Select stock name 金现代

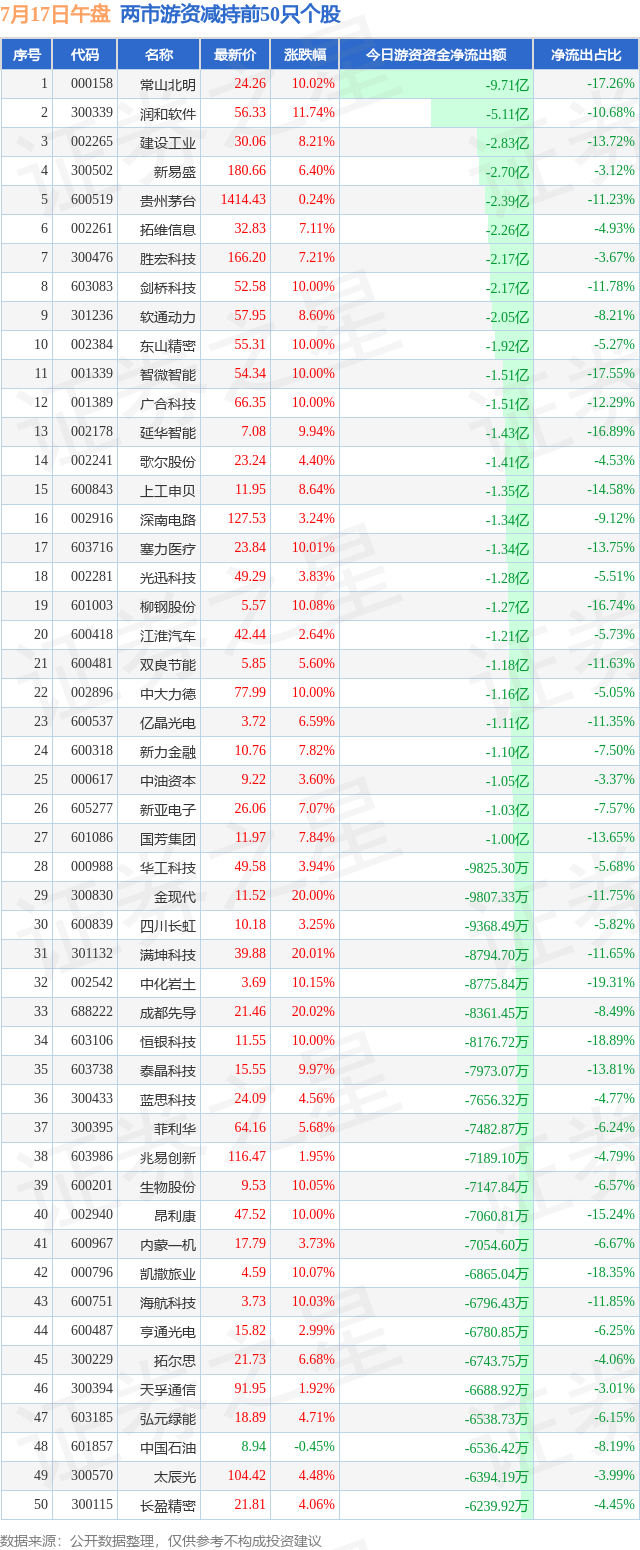[x=175, y=896]
